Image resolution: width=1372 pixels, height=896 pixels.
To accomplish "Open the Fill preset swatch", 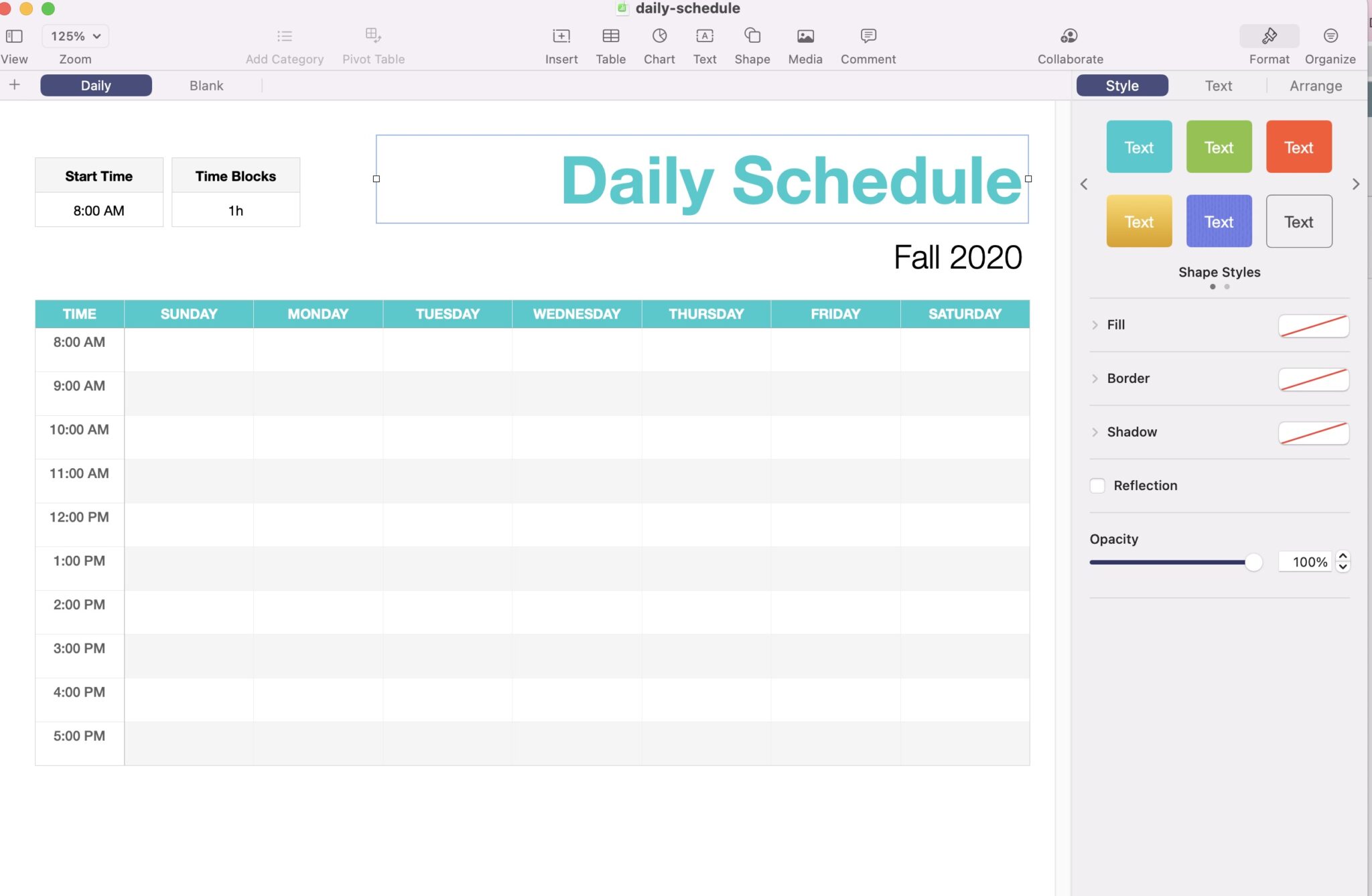I will 1314,325.
